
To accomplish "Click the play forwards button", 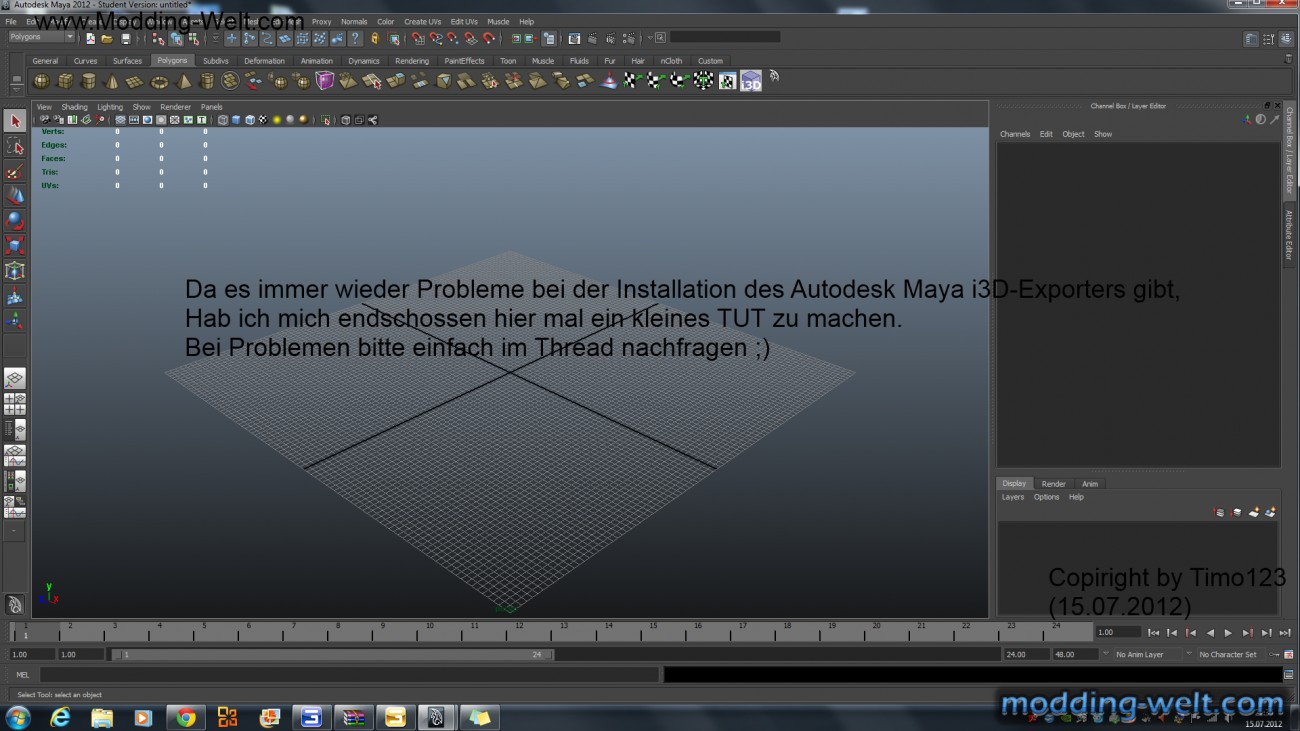I will pos(1228,633).
